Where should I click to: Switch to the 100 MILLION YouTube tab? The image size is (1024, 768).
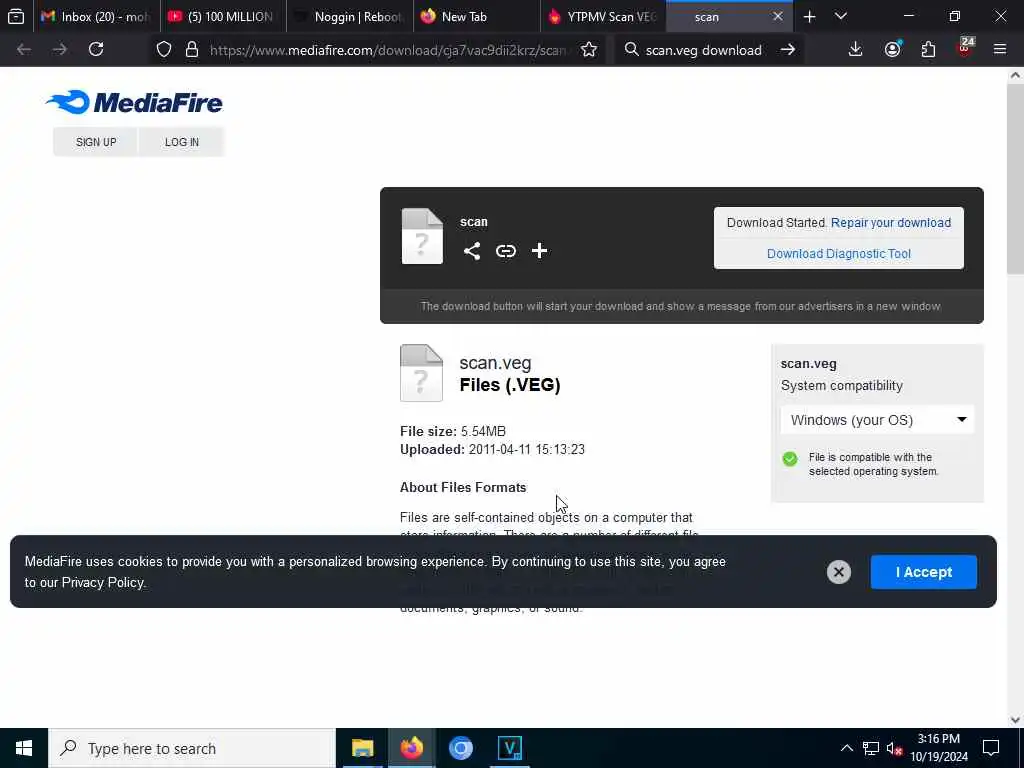click(x=222, y=16)
